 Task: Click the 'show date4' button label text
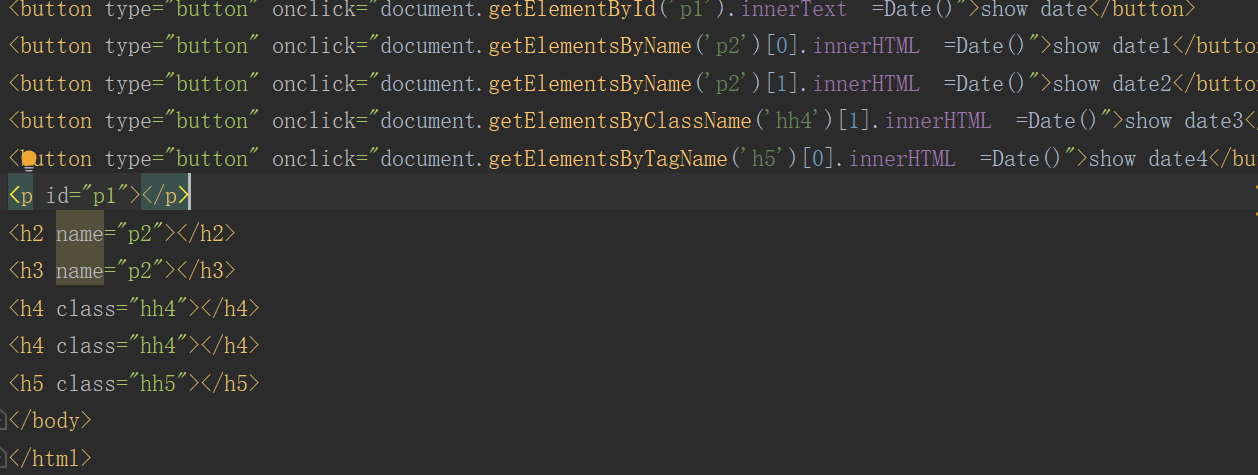[x=1148, y=159]
